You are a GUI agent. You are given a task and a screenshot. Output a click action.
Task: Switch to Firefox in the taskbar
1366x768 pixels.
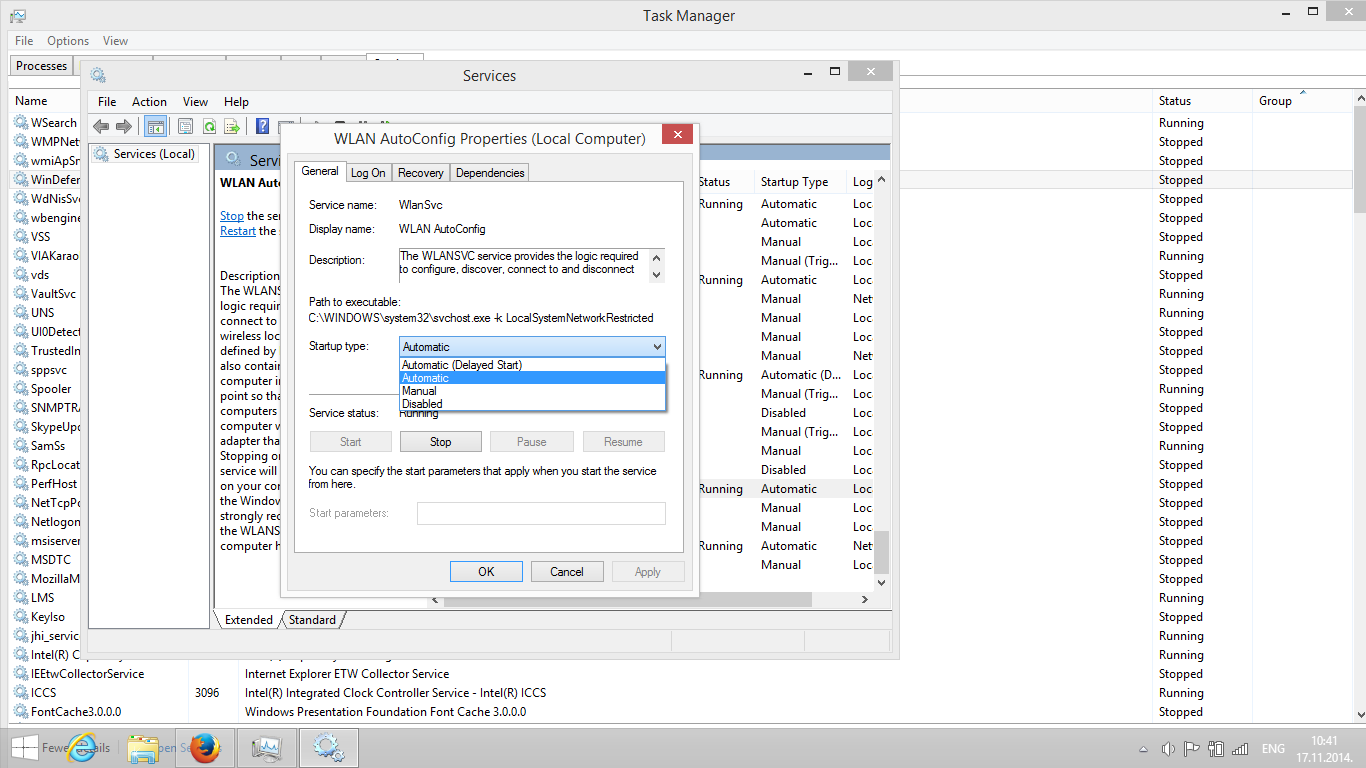tap(206, 748)
